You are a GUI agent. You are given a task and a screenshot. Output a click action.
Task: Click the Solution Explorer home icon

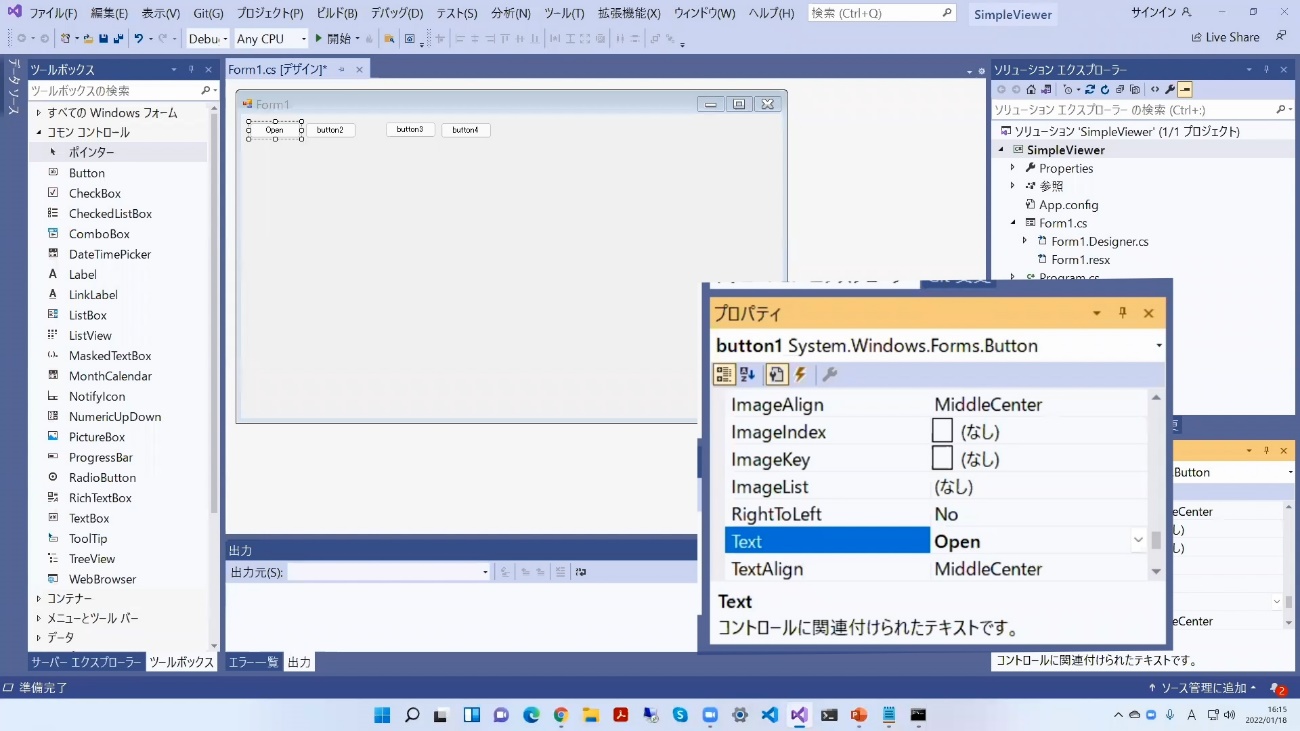1031,89
